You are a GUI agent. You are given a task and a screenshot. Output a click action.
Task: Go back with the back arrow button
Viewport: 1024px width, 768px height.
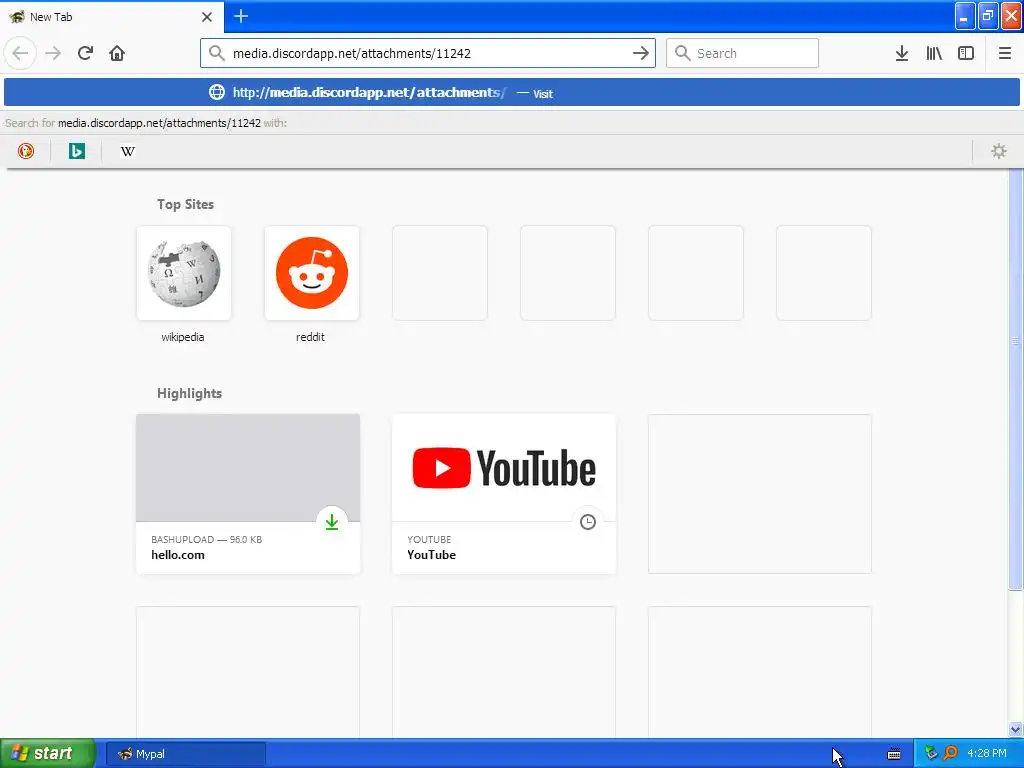20,53
